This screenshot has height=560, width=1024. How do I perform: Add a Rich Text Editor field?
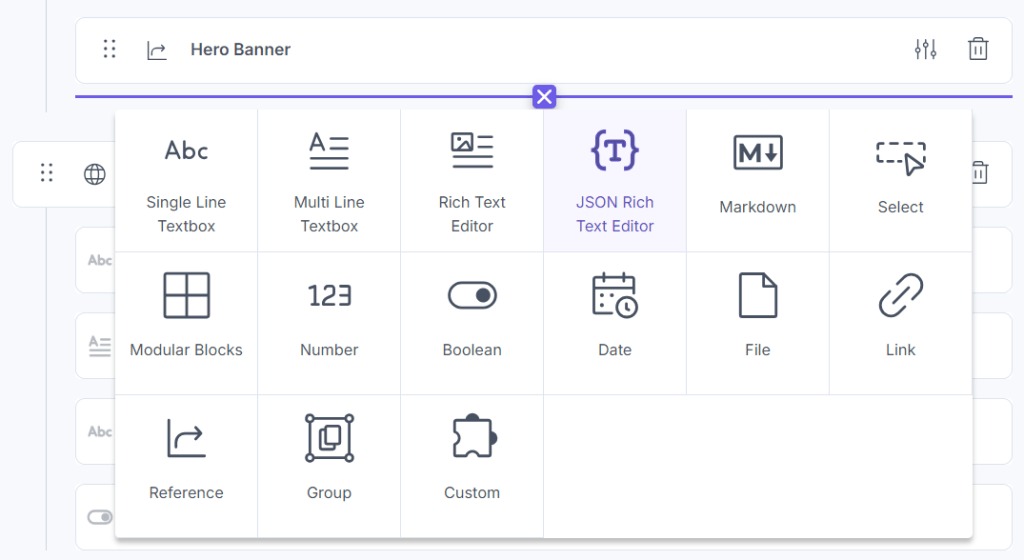click(x=472, y=181)
